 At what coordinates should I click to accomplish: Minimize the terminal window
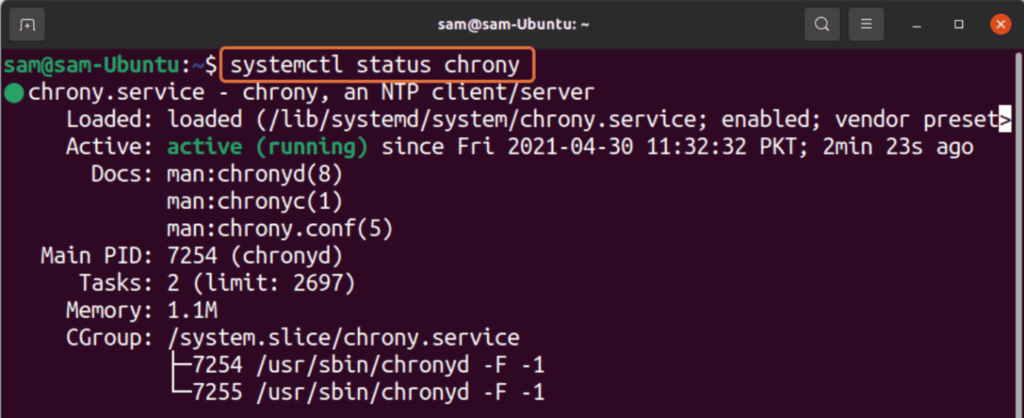917,25
